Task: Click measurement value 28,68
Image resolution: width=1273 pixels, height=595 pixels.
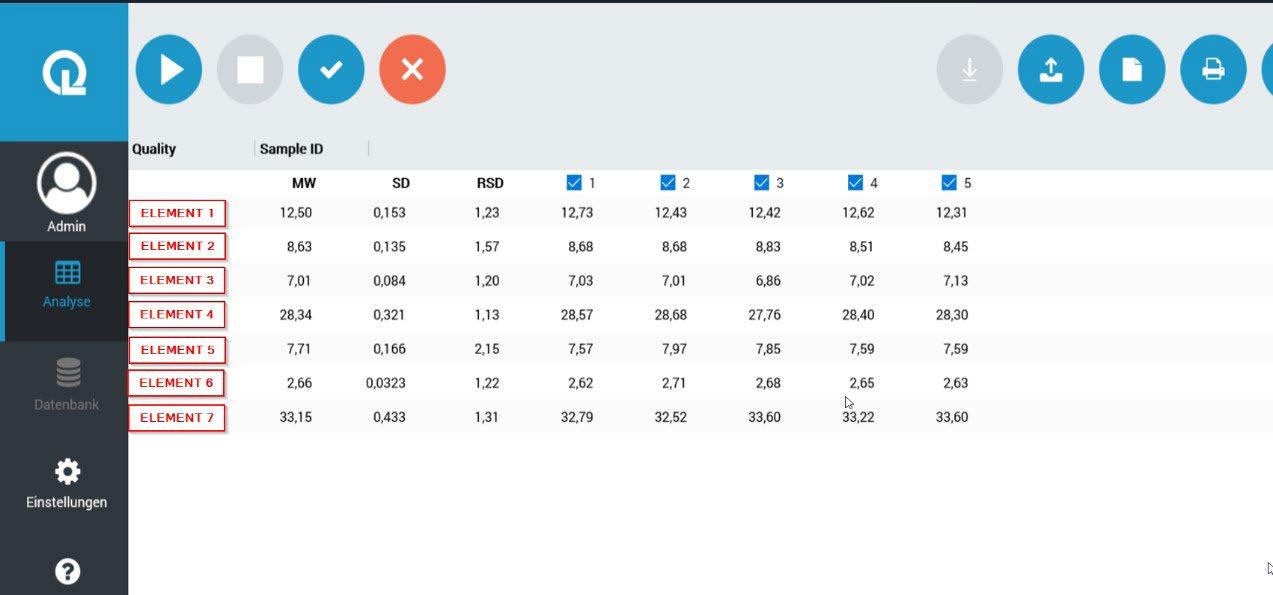Action: pyautogui.click(x=671, y=315)
